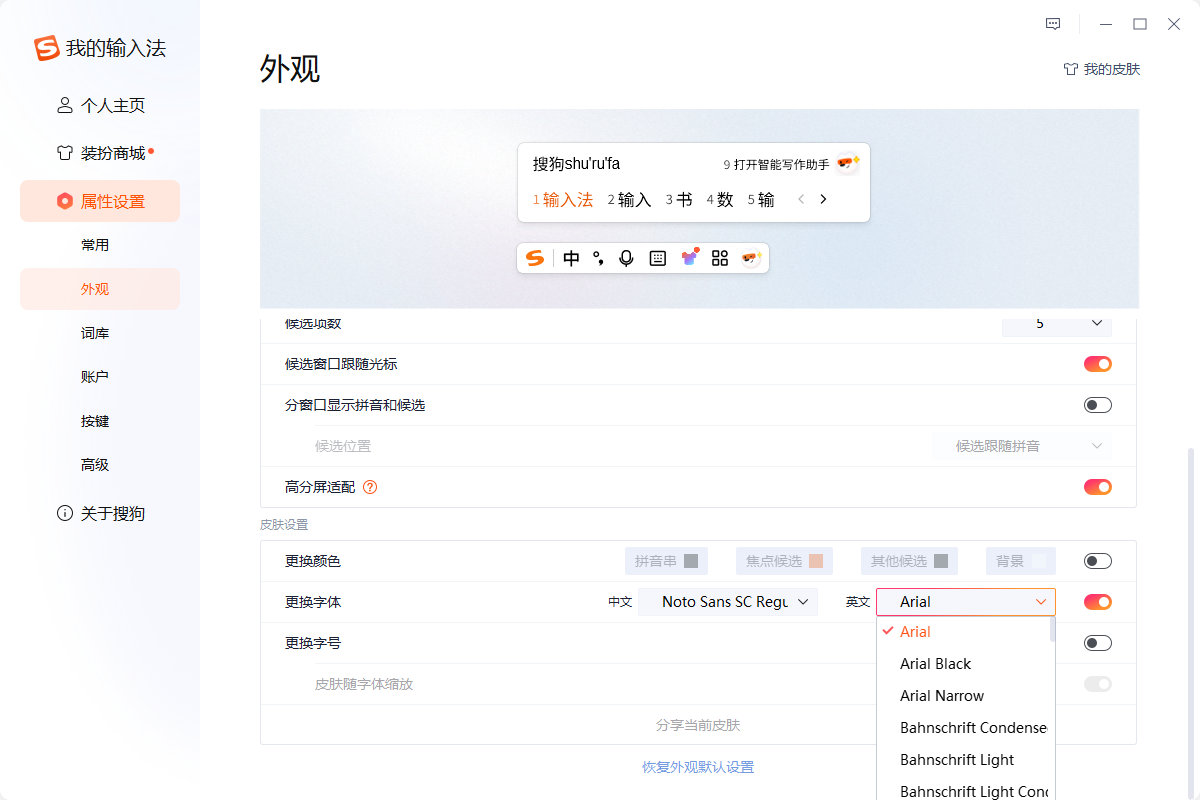The height and width of the screenshot is (800, 1200).
Task: Open the virtual keyboard icon in the toolbar
Action: pyautogui.click(x=657, y=258)
